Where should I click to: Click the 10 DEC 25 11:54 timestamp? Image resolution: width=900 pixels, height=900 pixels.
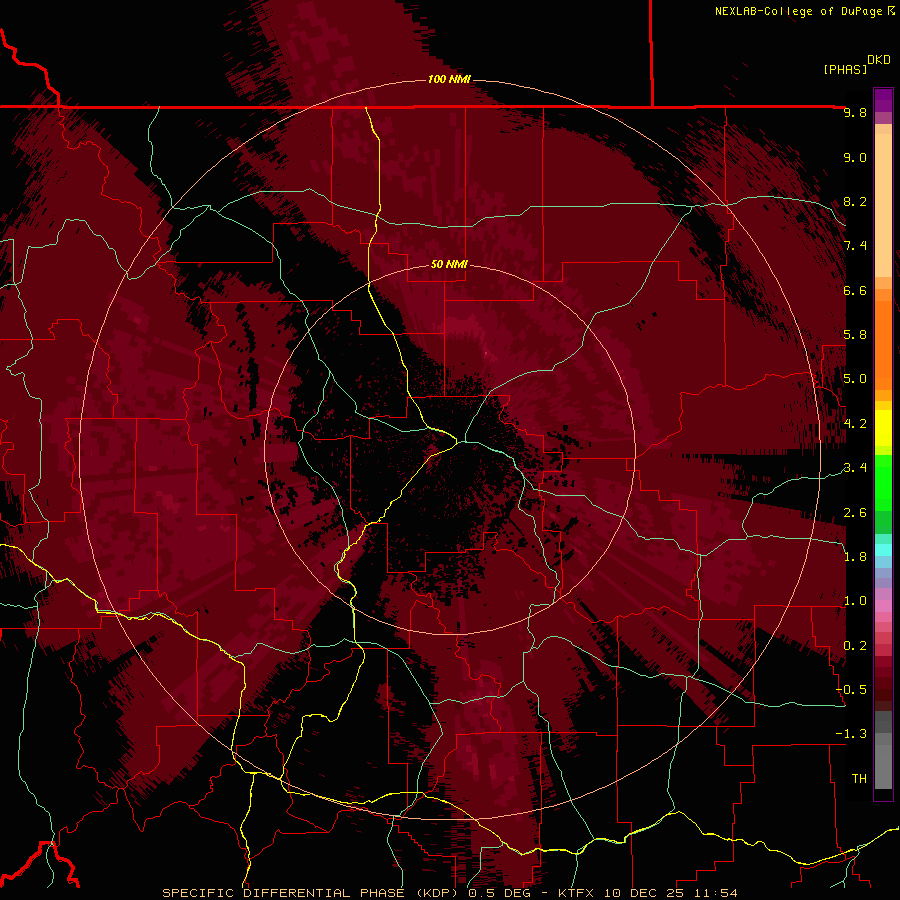point(669,893)
